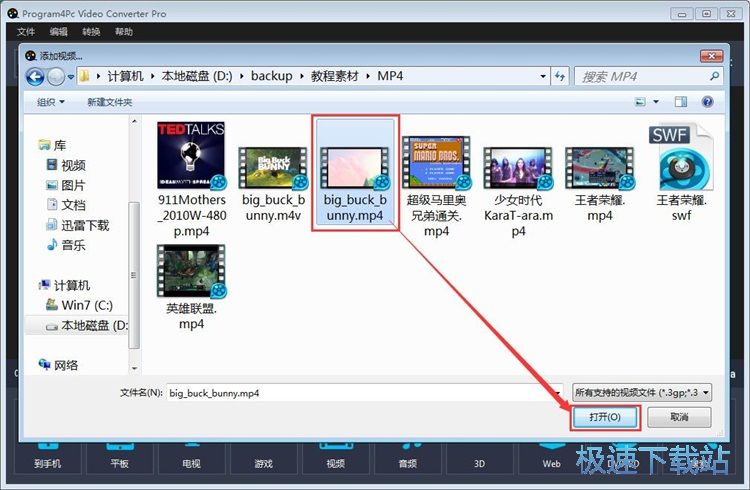Open the 编辑 menu
Viewport: 750px width, 490px height.
pos(58,32)
